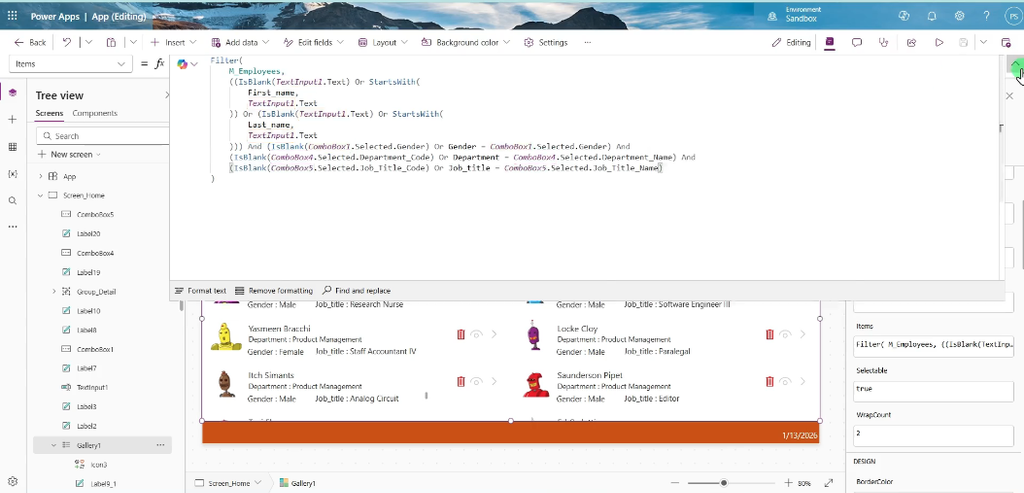This screenshot has width=1024, height=493.
Task: Open the PS account avatar
Action: (1013, 16)
